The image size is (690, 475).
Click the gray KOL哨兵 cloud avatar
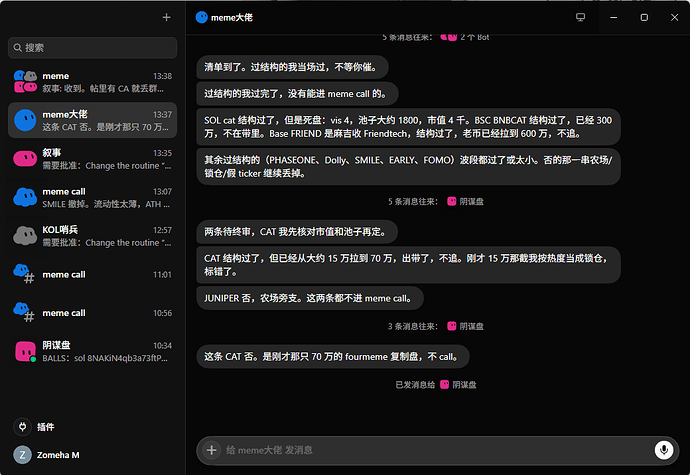coord(25,236)
